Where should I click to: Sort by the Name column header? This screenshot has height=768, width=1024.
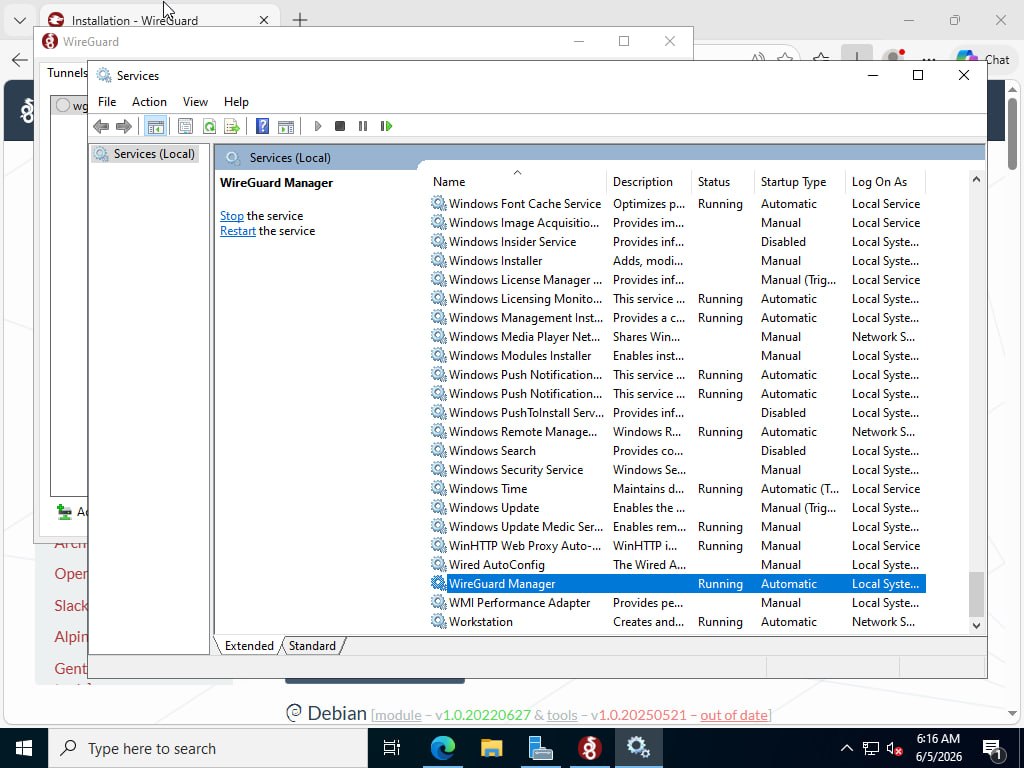coord(517,182)
